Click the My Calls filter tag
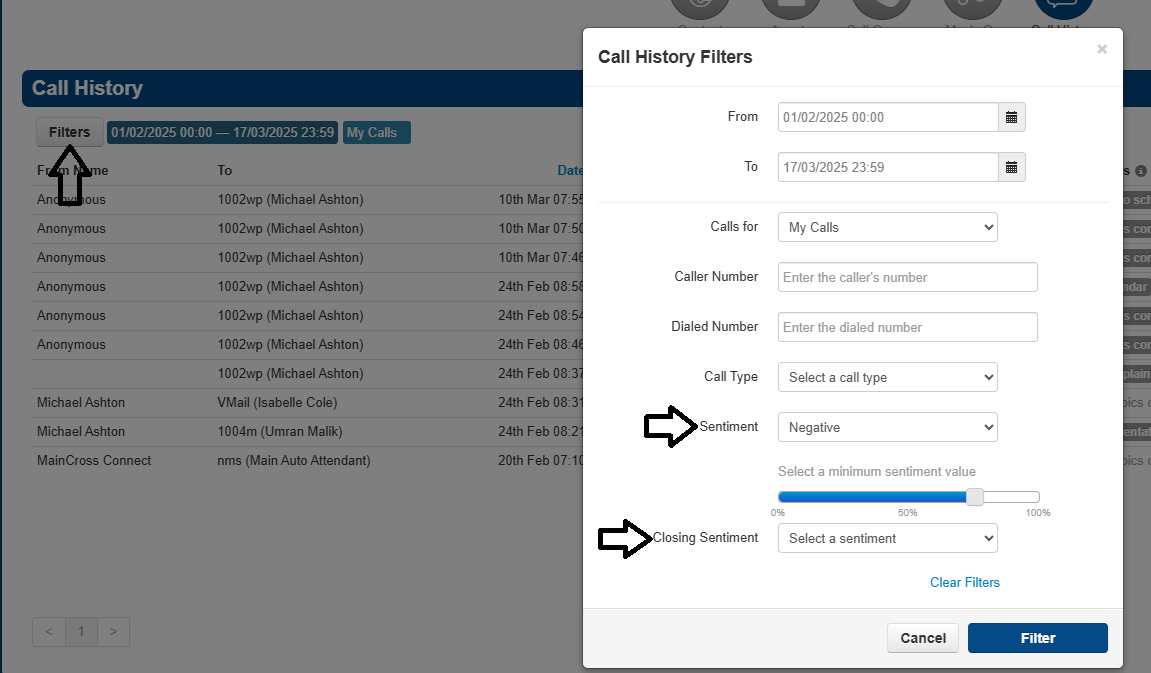 (x=377, y=133)
